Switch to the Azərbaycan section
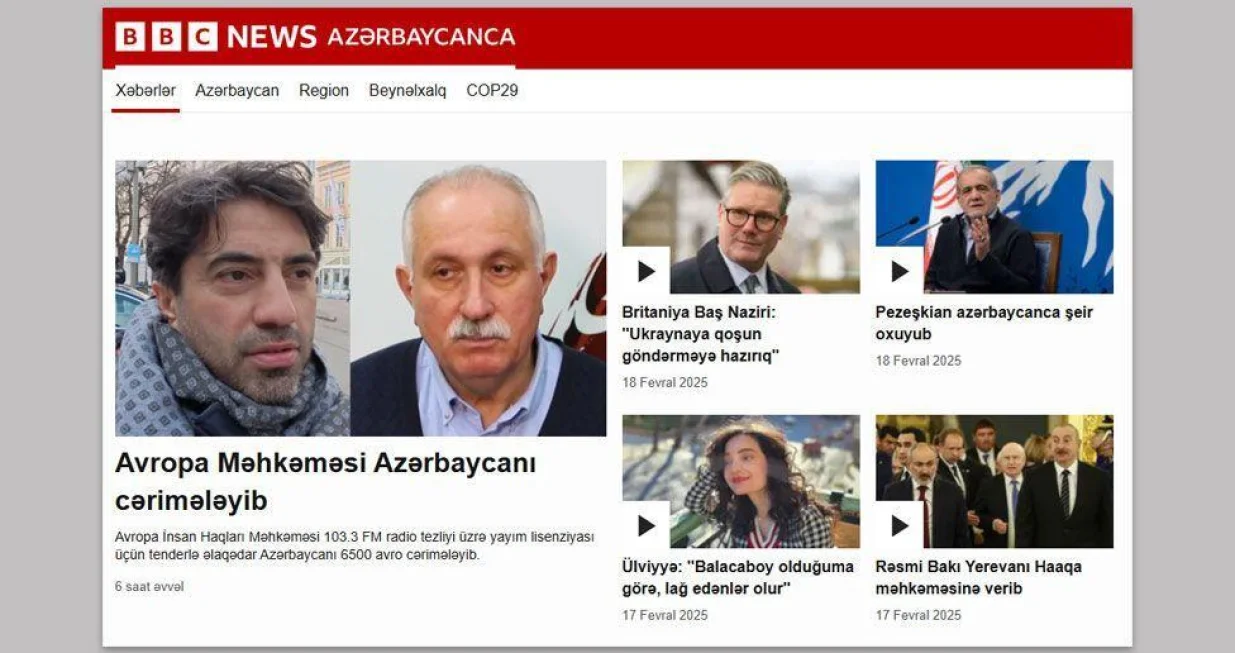The height and width of the screenshot is (653, 1235). (237, 90)
